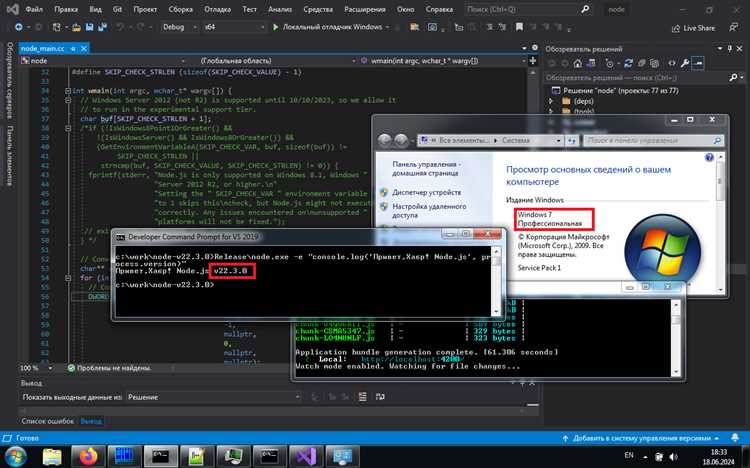
Task: Open the wmain function navigation dropdown
Action: pos(442,61)
